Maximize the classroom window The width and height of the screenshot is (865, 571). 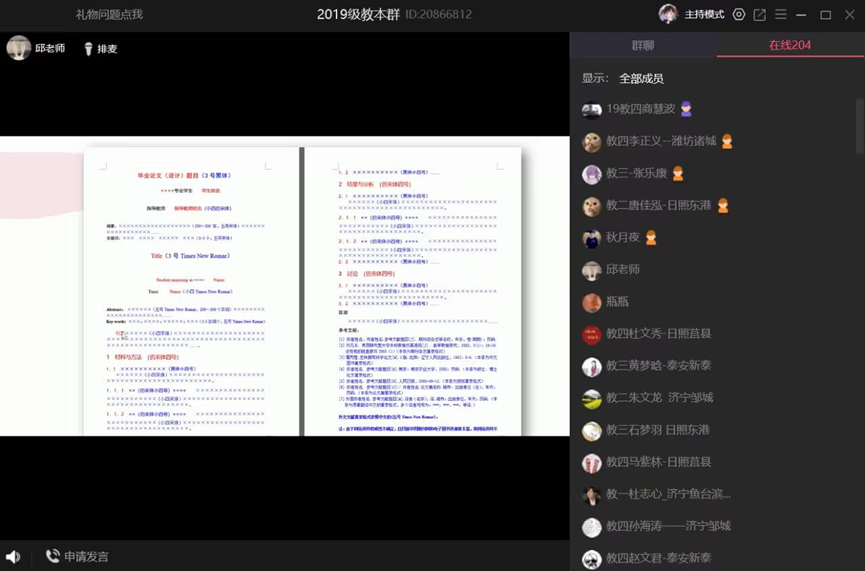point(825,14)
